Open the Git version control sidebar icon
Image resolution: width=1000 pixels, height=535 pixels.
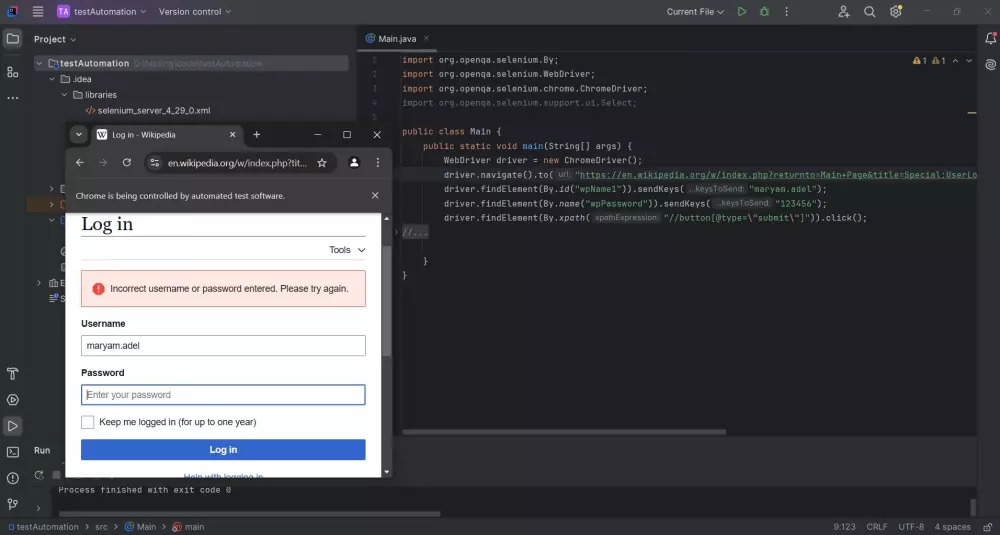click(x=12, y=504)
